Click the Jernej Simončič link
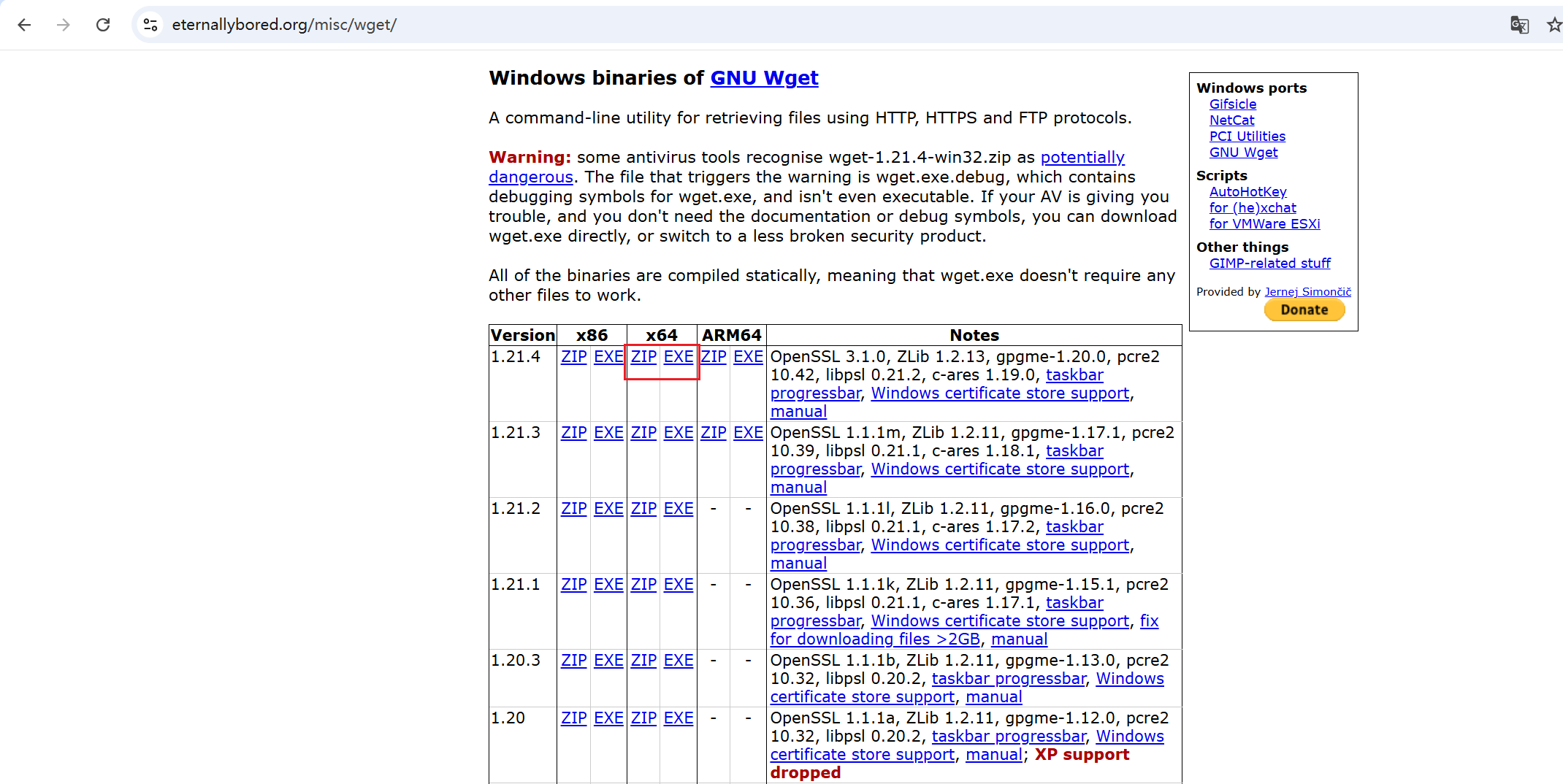 click(1307, 291)
